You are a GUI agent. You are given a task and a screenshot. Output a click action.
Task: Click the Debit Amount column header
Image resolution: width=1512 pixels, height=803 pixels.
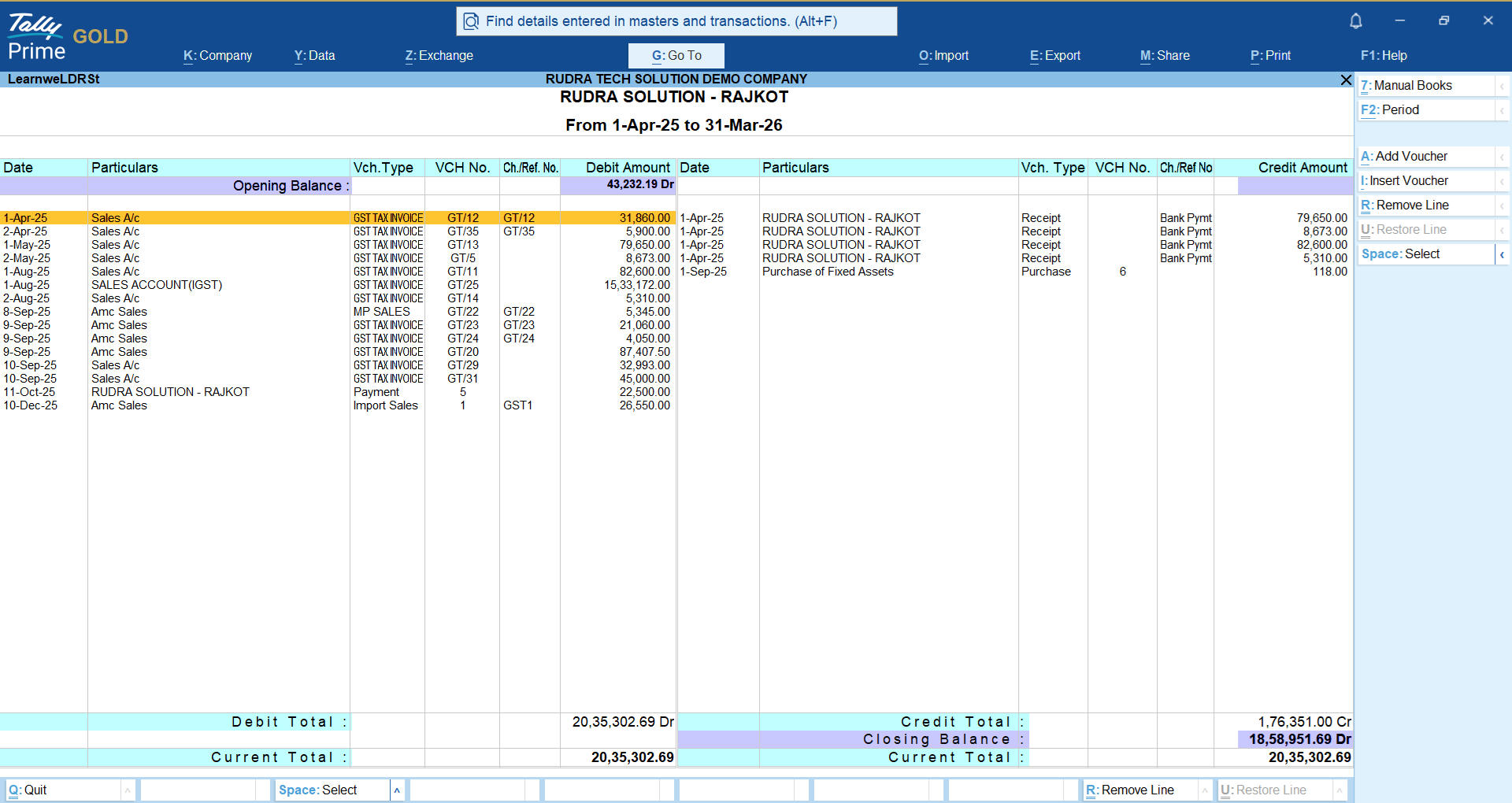[628, 168]
